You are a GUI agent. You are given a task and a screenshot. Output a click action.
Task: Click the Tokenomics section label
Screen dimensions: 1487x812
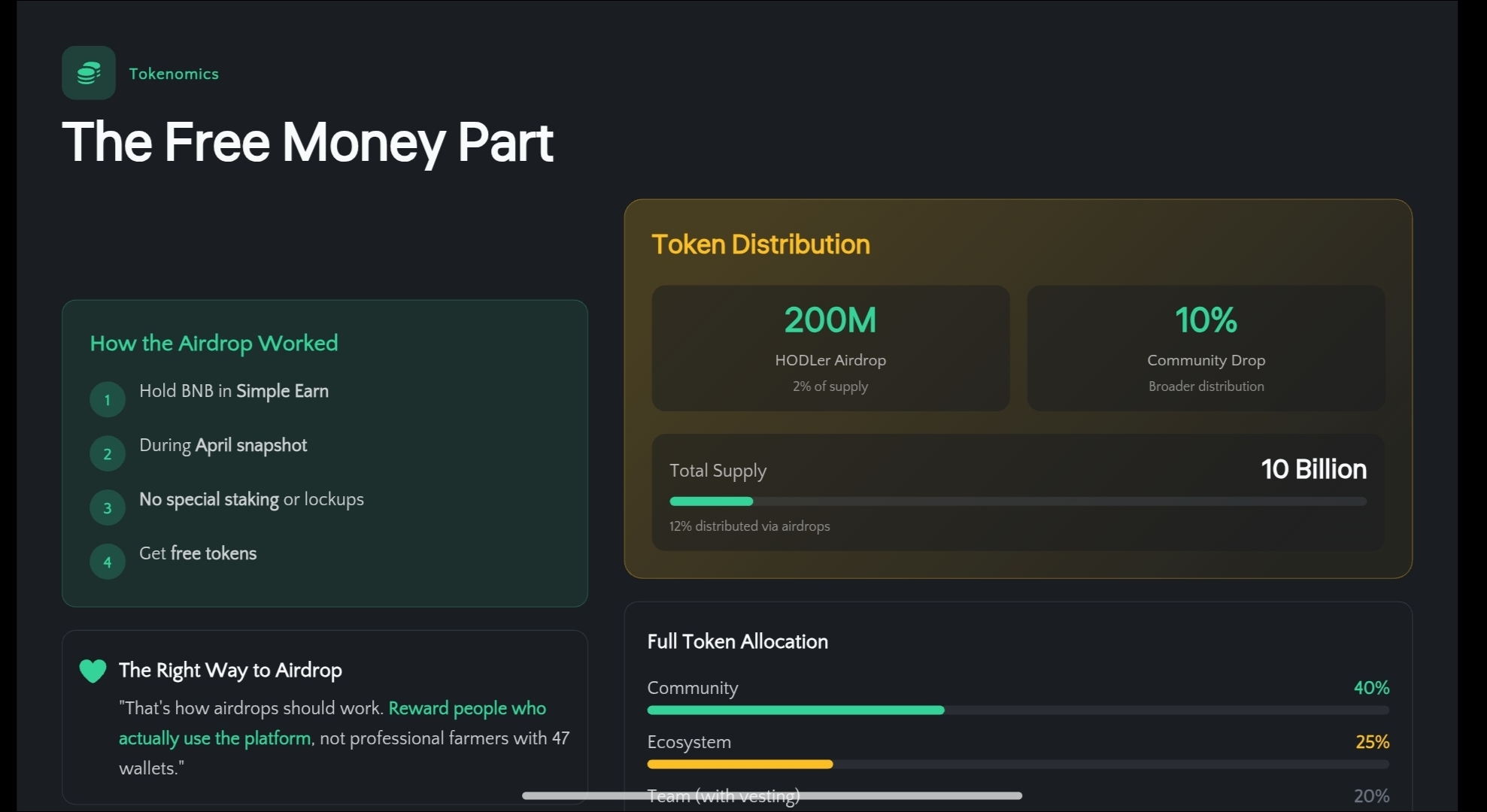coord(174,74)
